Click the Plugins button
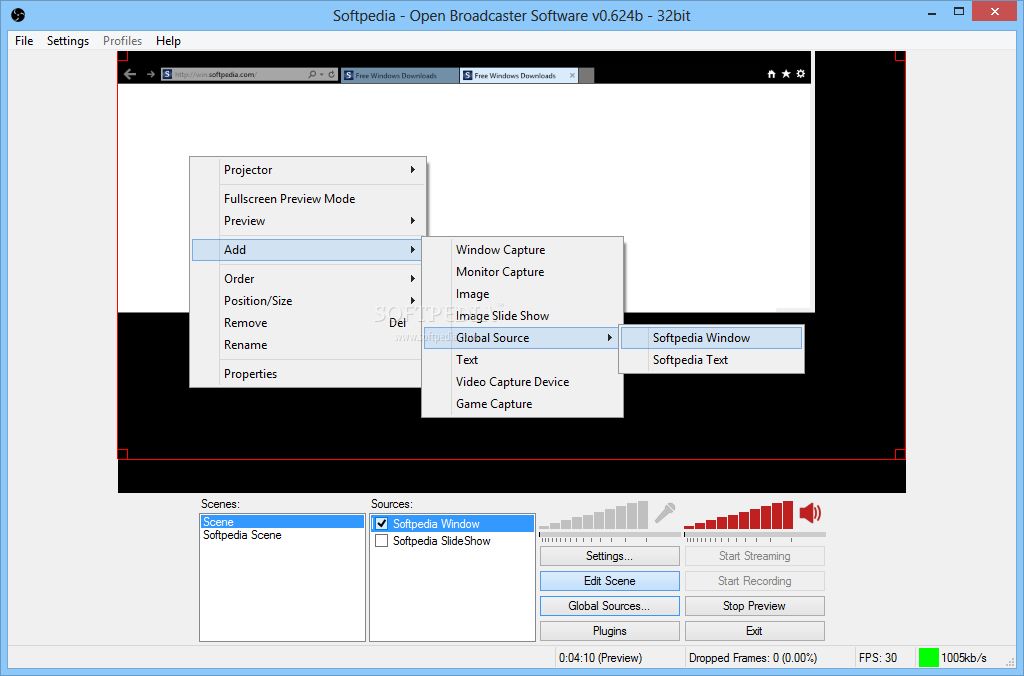Screen dimensions: 1024x676 pos(609,631)
